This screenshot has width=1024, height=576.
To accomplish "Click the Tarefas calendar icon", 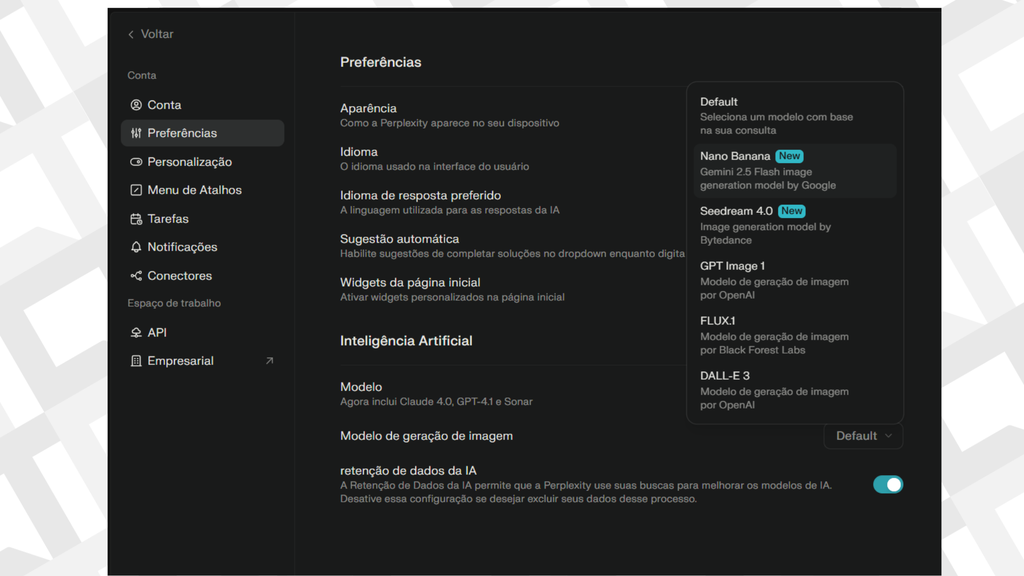I will click(136, 219).
